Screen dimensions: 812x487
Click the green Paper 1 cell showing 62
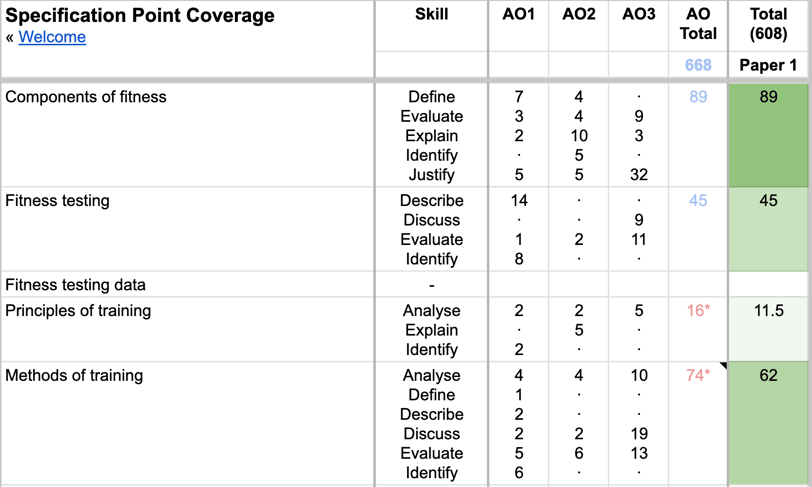pos(768,420)
